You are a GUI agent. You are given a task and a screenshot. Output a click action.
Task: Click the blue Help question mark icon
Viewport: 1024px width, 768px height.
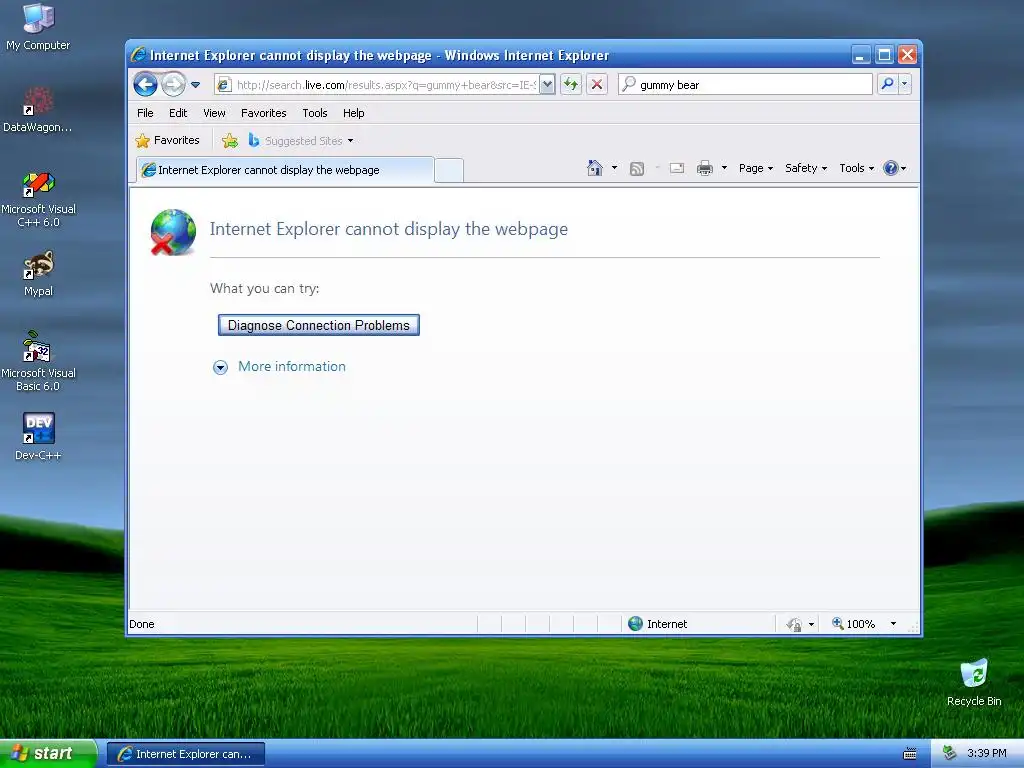click(890, 168)
